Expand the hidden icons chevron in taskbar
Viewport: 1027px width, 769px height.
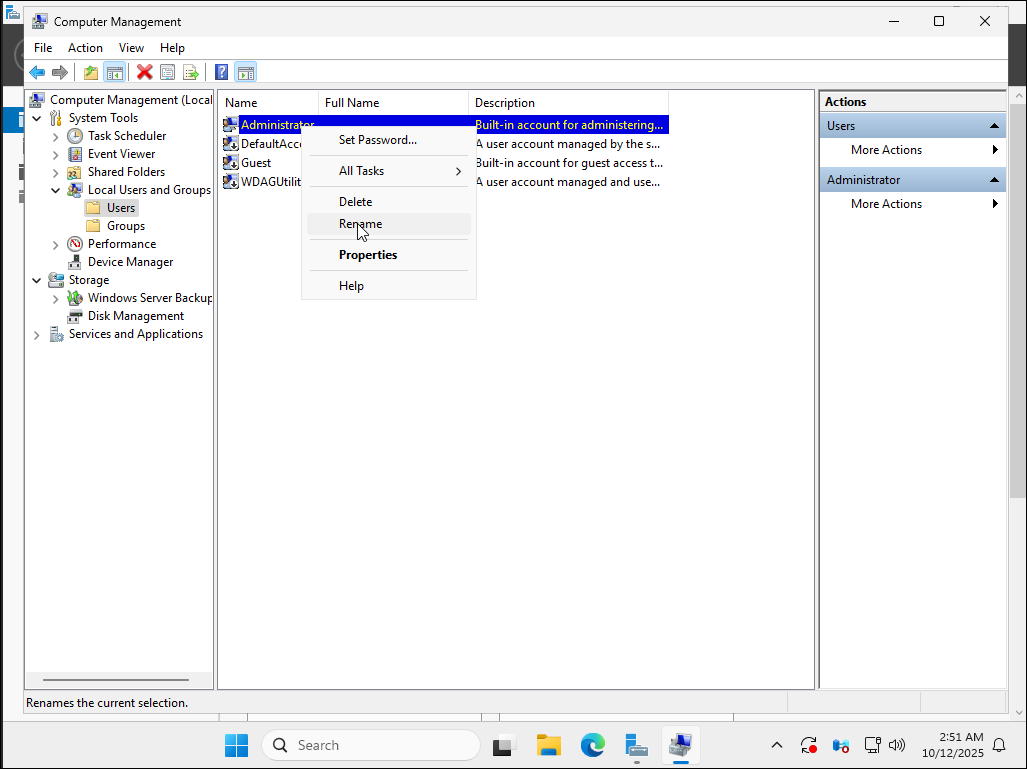click(777, 744)
